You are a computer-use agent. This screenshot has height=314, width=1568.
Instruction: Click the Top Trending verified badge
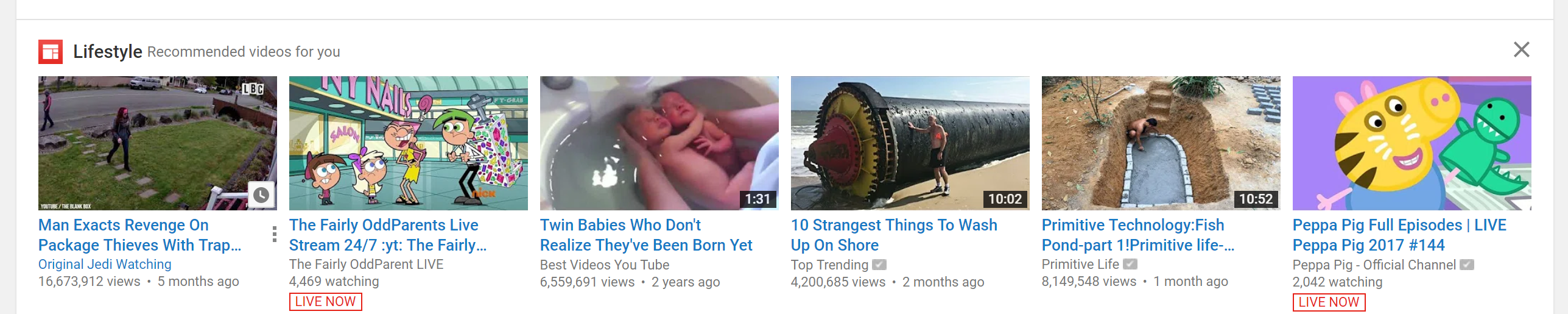point(879,265)
